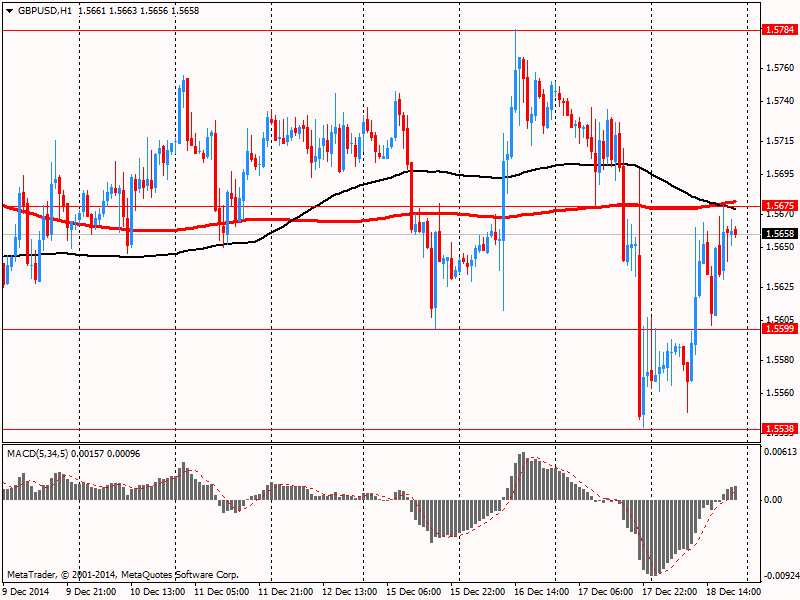This screenshot has width=800, height=600.
Task: Click the 1.5695 price scale value
Action: [780, 174]
